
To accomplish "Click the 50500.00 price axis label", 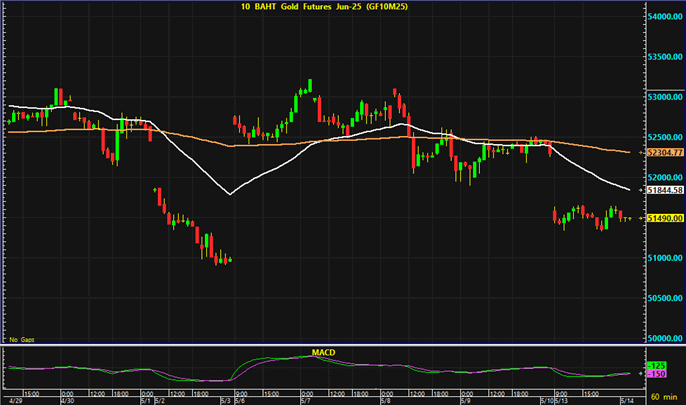I will click(x=661, y=298).
